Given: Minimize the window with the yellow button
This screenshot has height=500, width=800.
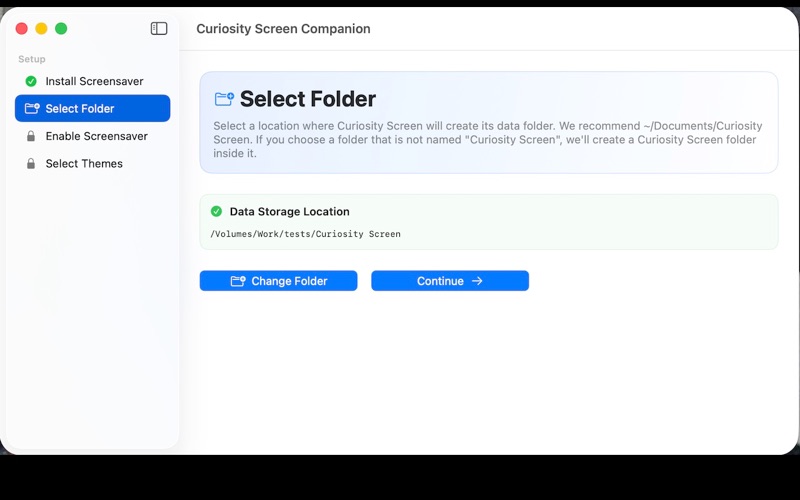Looking at the screenshot, I should click(x=41, y=29).
